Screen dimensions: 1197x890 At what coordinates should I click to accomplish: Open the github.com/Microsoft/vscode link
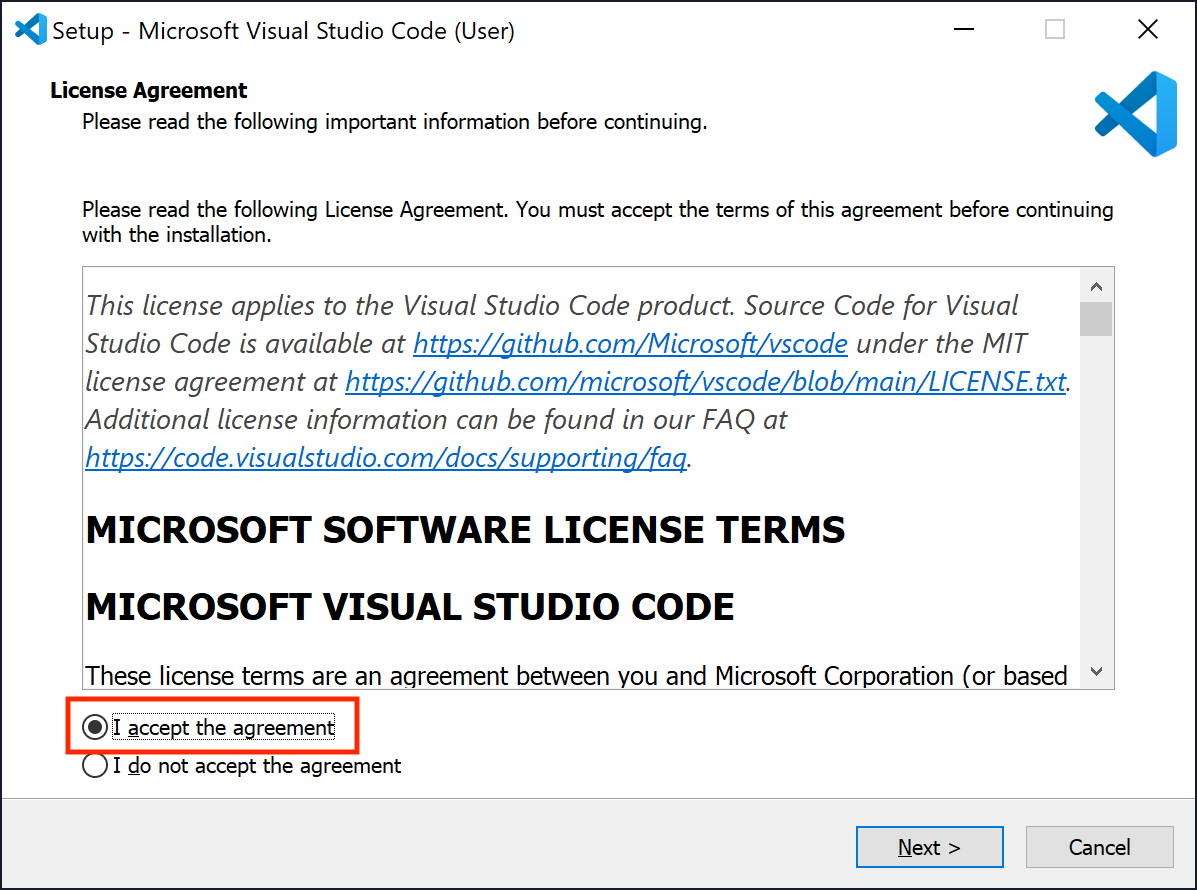click(x=630, y=344)
